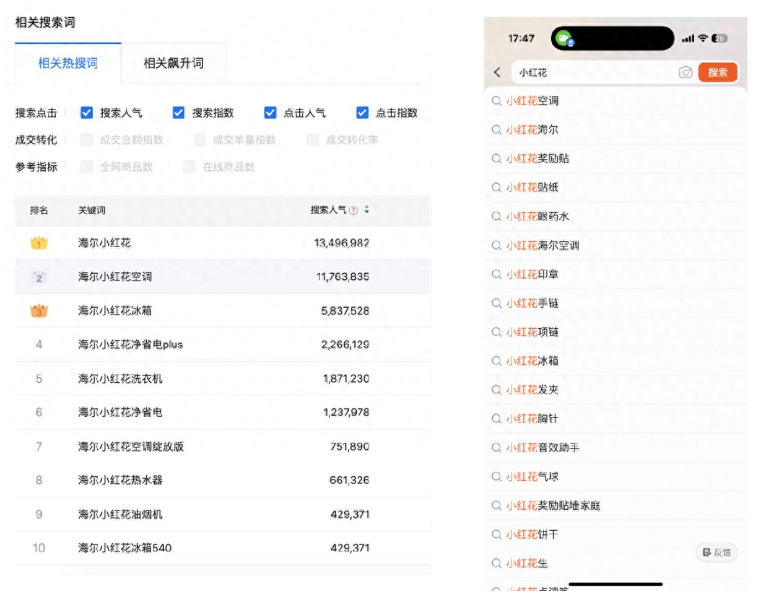
Task: Click search icon beside 小红花空调
Action: tap(496, 101)
